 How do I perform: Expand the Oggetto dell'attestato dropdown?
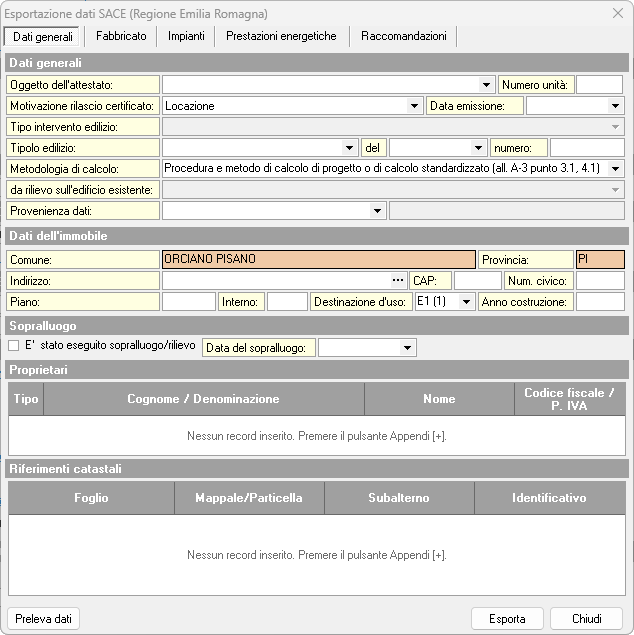point(487,85)
